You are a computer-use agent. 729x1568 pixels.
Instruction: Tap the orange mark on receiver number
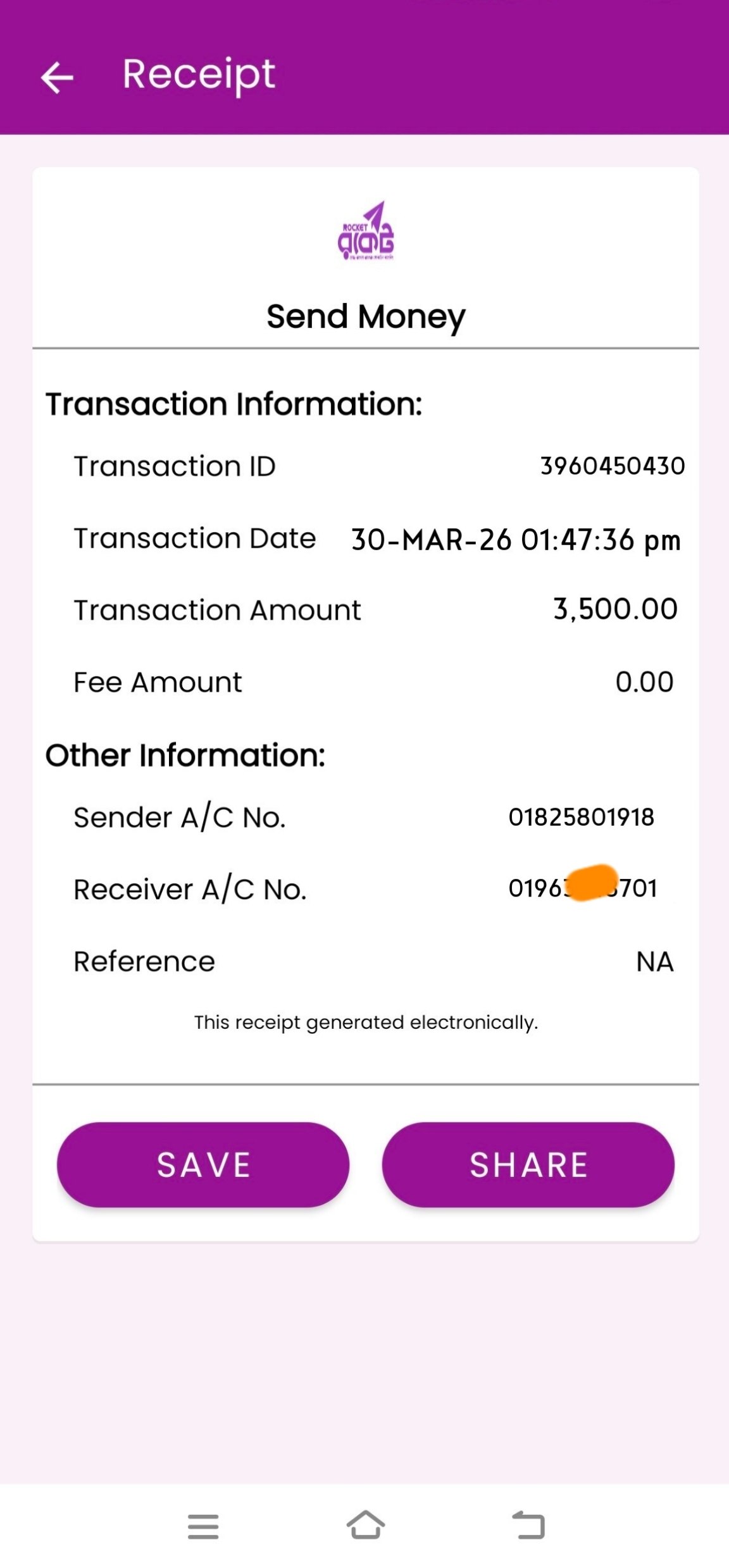point(592,882)
